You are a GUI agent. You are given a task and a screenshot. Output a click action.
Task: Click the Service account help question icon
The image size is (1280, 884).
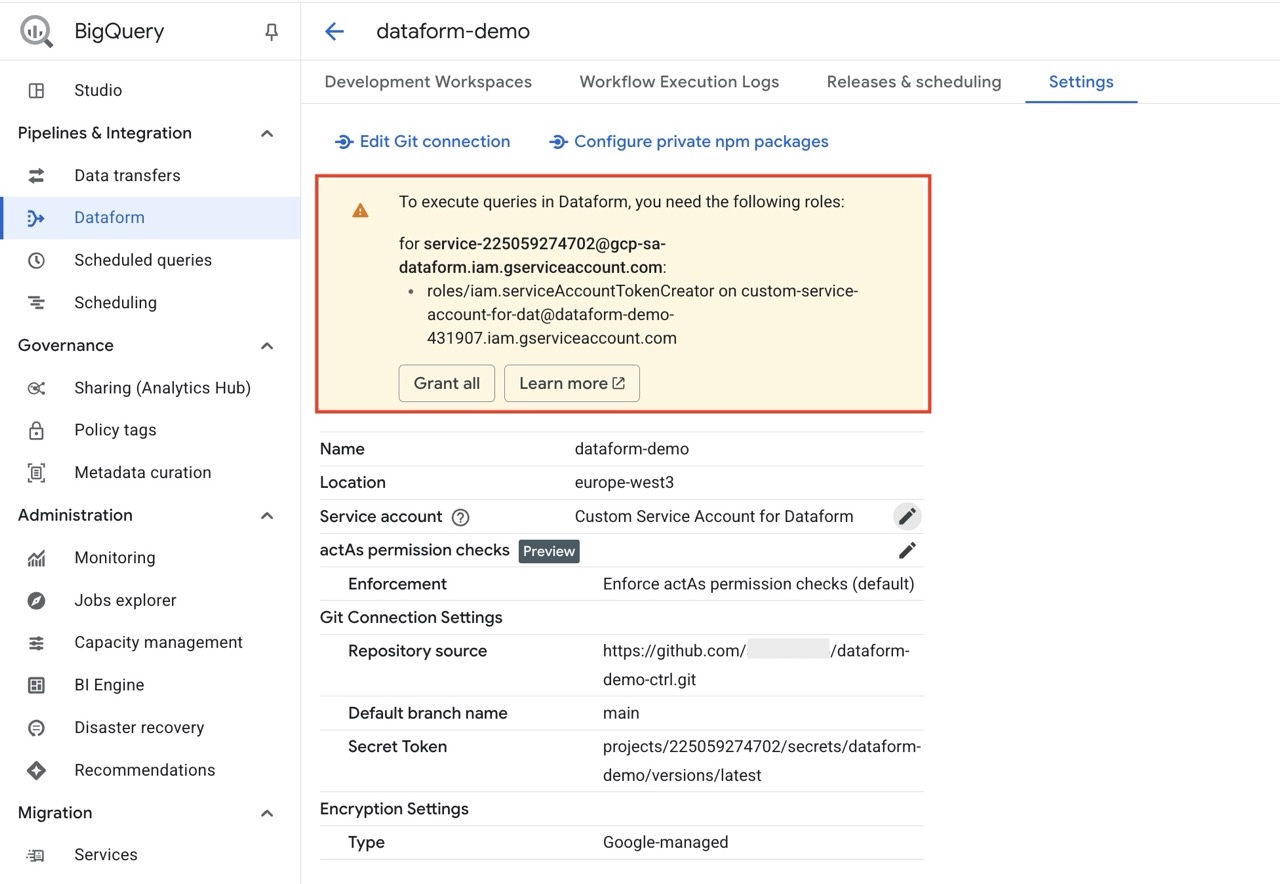point(460,517)
